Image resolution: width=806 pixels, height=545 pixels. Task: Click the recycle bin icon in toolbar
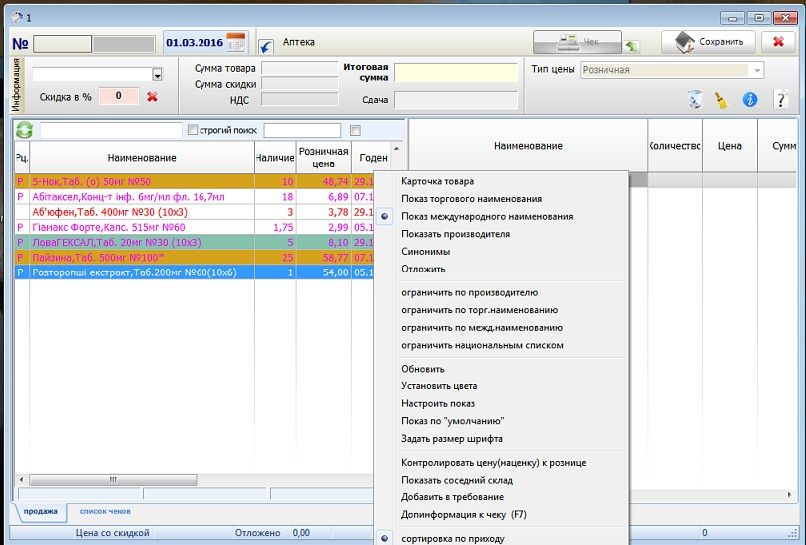point(694,99)
